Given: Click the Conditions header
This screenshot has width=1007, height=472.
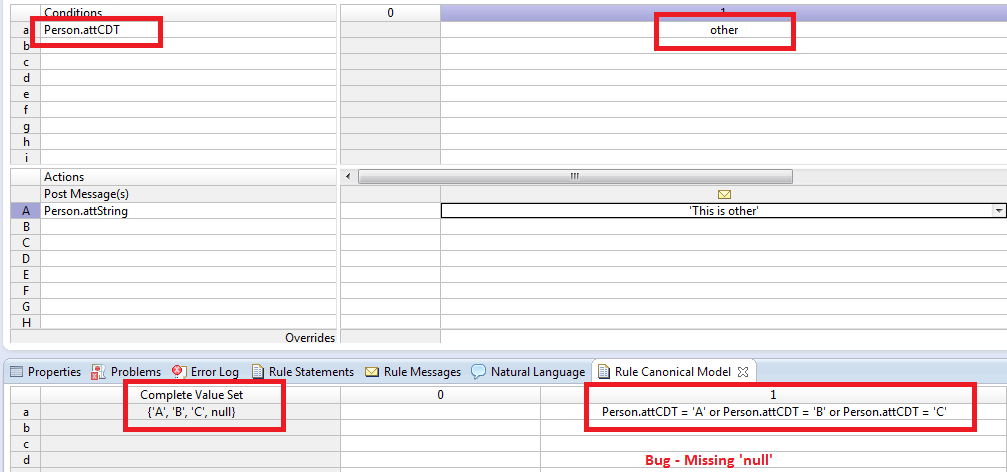Looking at the screenshot, I should [188, 12].
